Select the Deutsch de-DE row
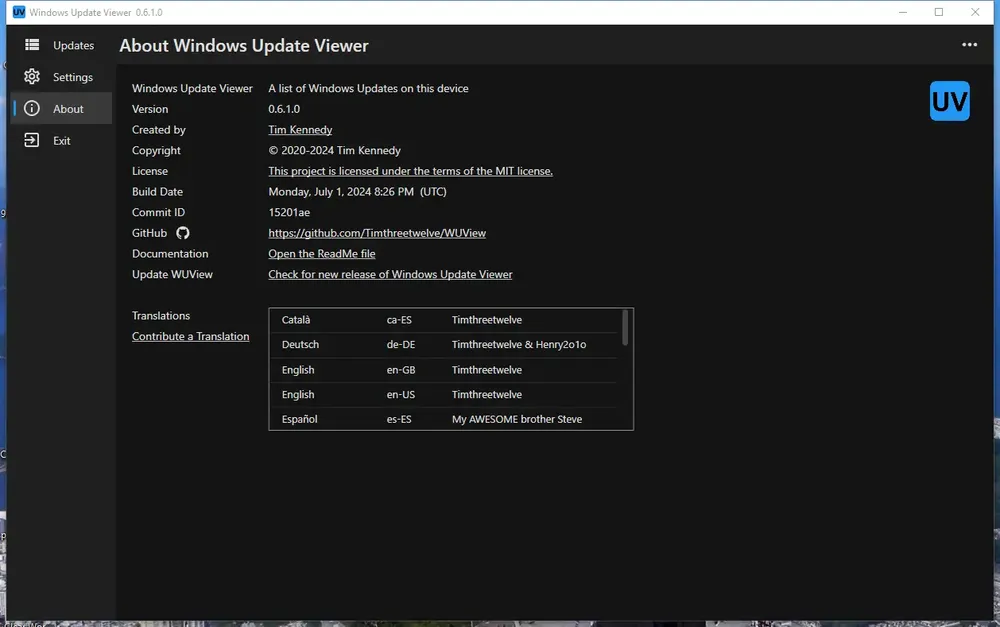 click(x=445, y=344)
